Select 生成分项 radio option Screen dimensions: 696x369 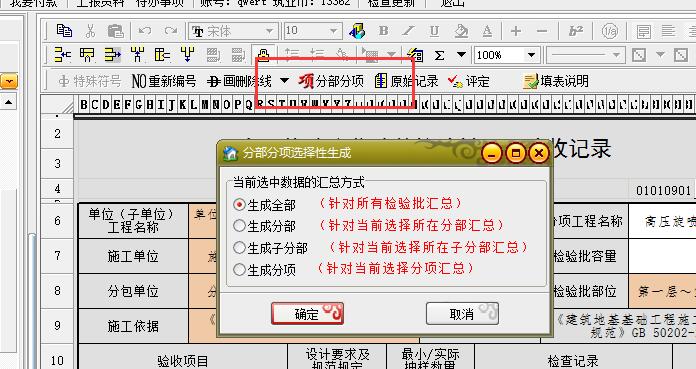239,269
